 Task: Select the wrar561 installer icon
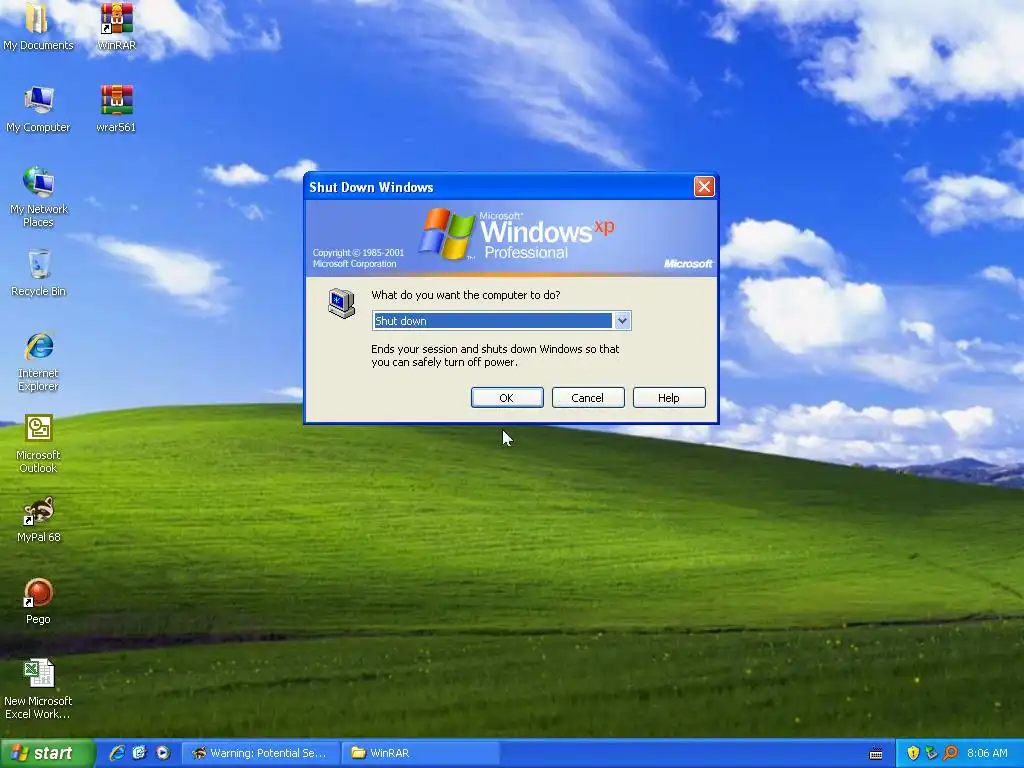(116, 108)
